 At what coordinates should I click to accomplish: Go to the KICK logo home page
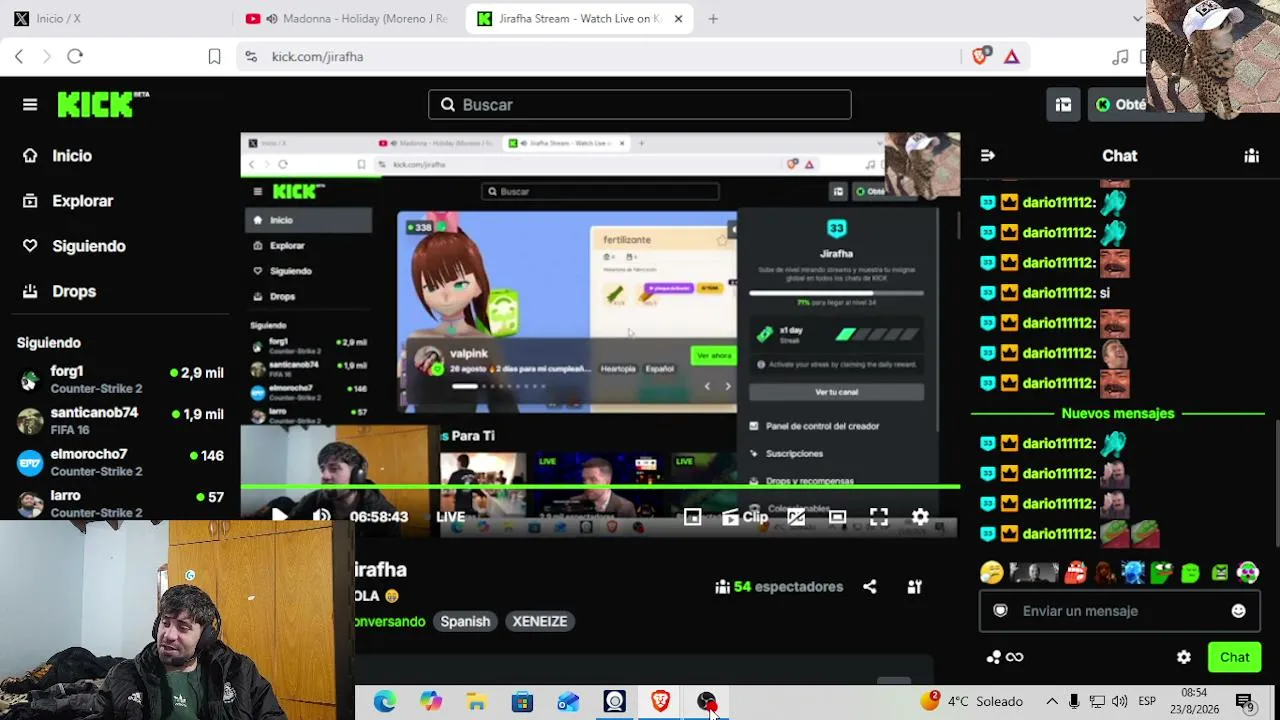tap(103, 104)
